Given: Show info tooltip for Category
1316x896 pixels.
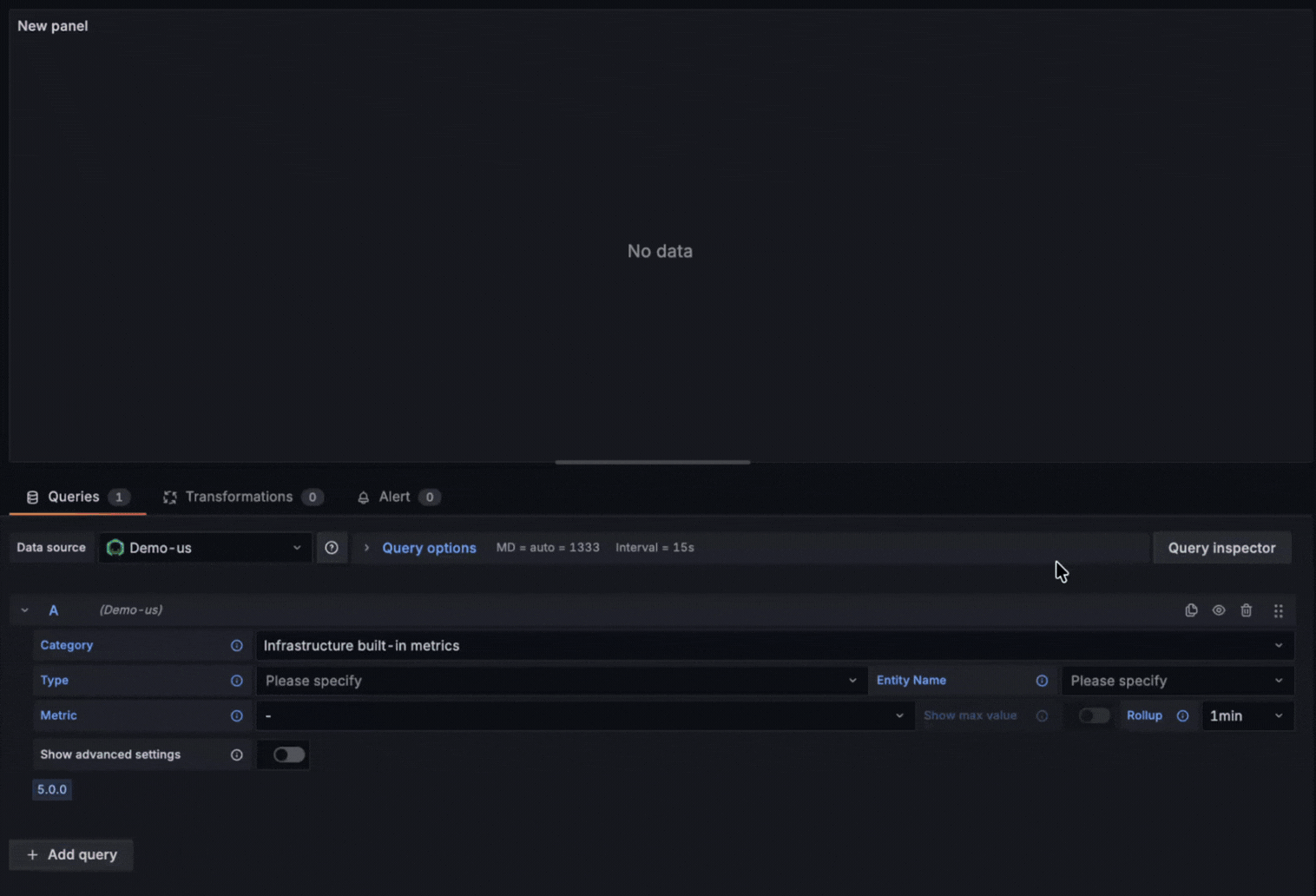Looking at the screenshot, I should point(236,645).
